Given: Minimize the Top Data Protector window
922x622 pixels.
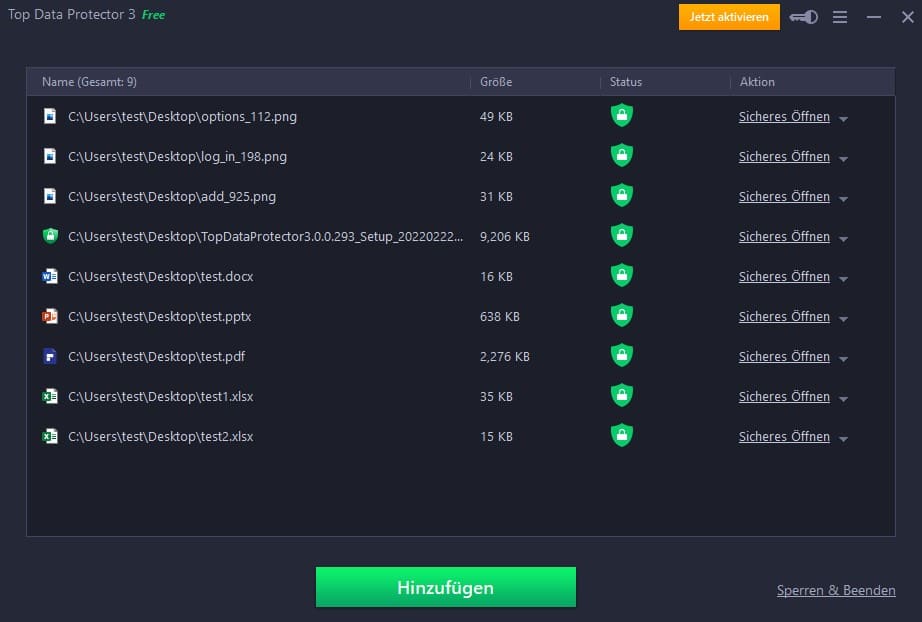Looking at the screenshot, I should pyautogui.click(x=874, y=17).
